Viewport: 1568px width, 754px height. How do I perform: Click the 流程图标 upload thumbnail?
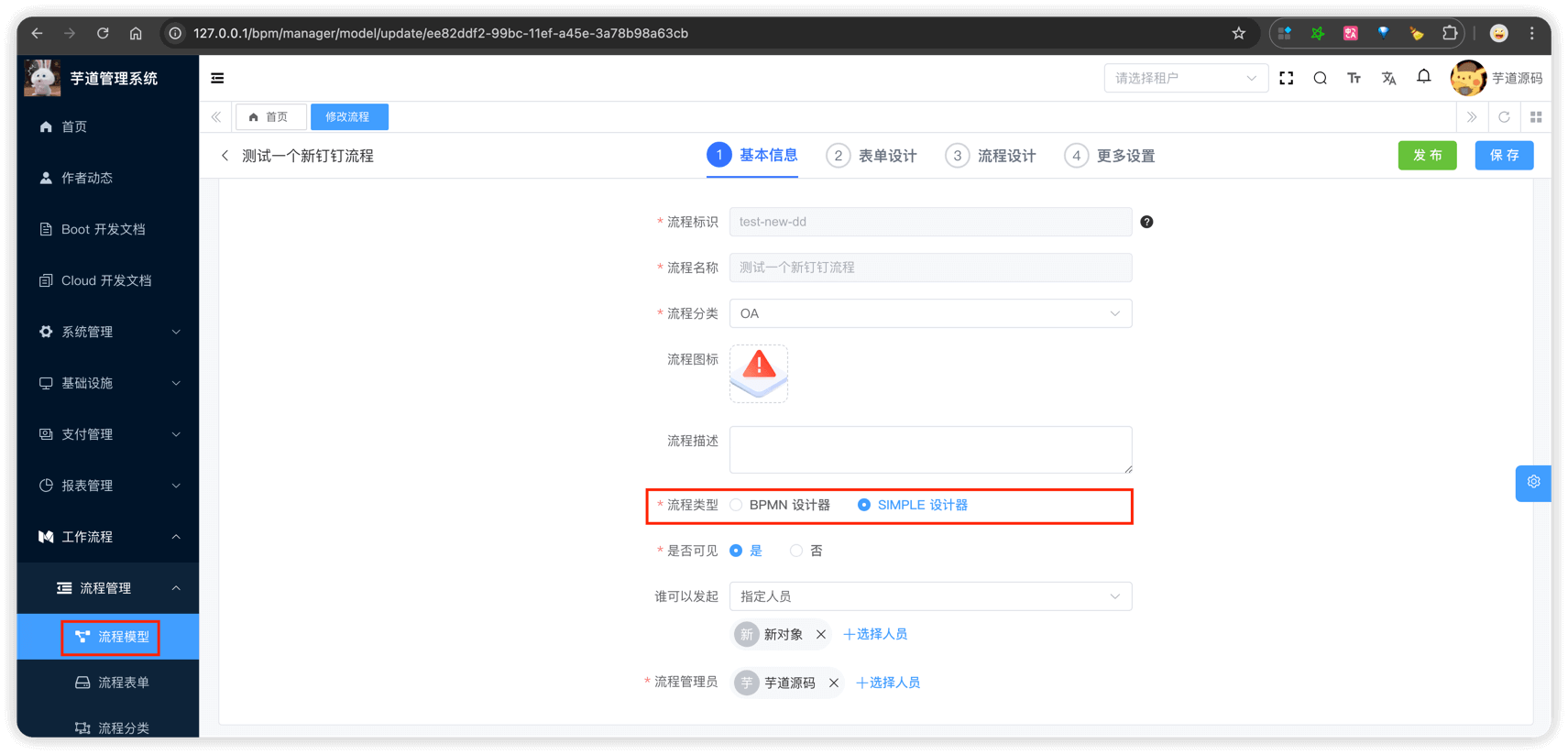click(759, 374)
